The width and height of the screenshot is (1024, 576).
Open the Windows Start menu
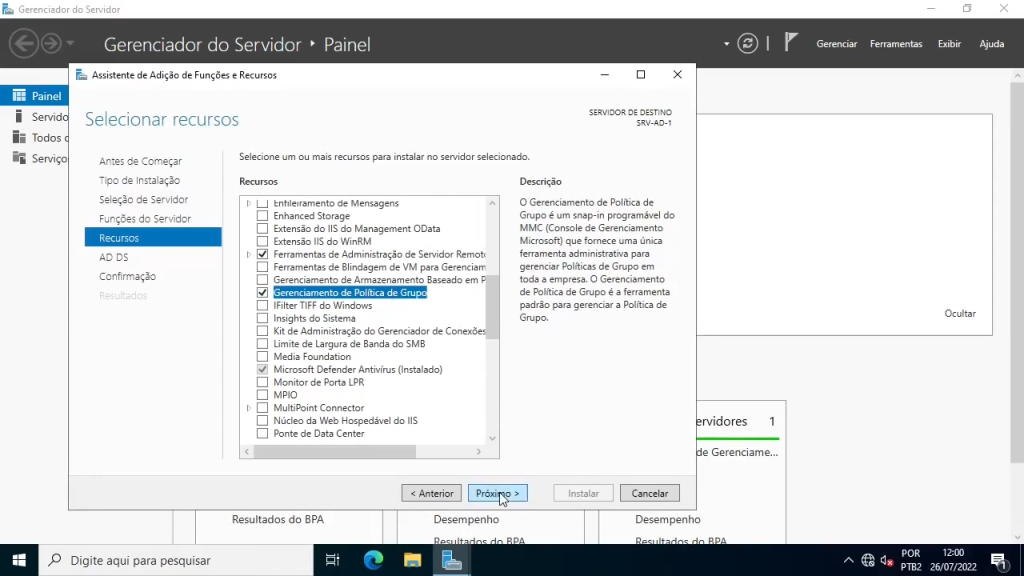(x=19, y=560)
